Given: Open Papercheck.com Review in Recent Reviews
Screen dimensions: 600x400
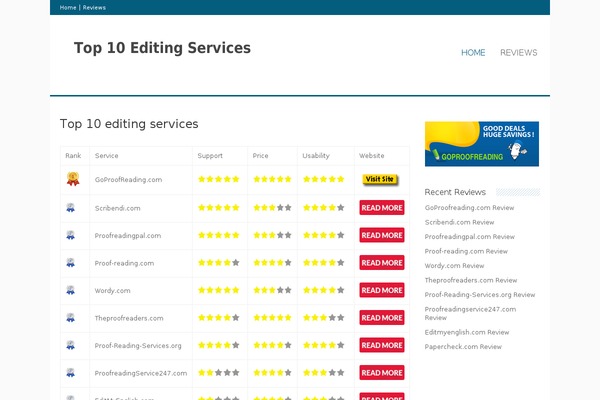Looking at the screenshot, I should tap(463, 347).
